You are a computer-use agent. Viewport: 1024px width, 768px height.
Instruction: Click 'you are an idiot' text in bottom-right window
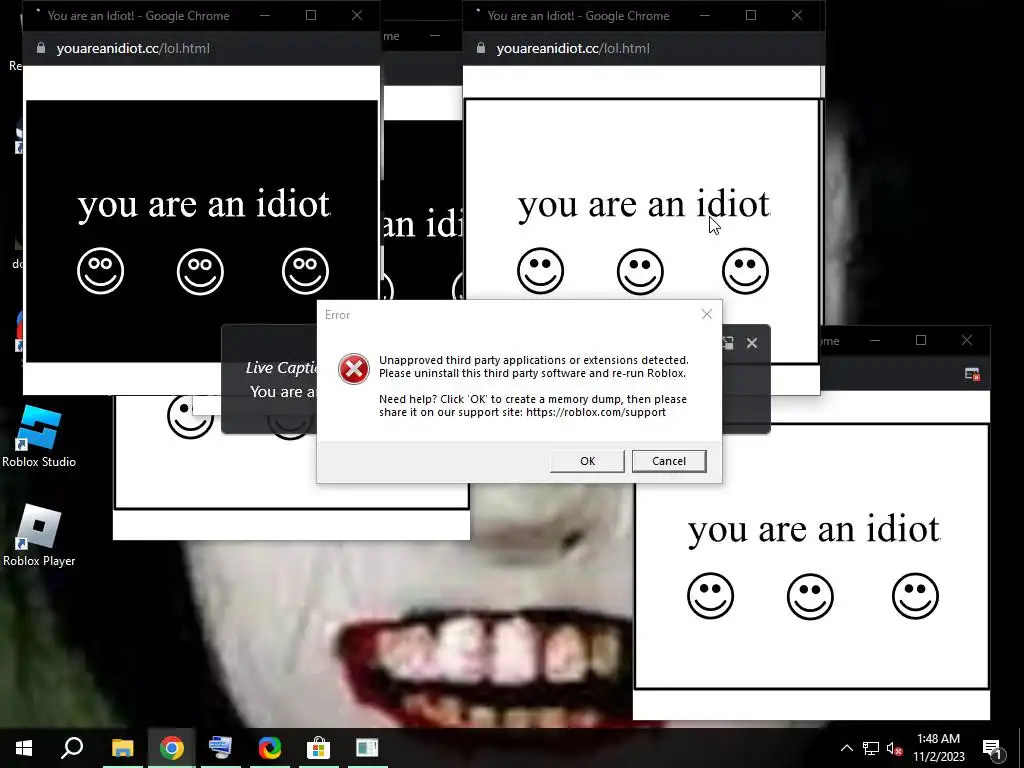(x=814, y=530)
